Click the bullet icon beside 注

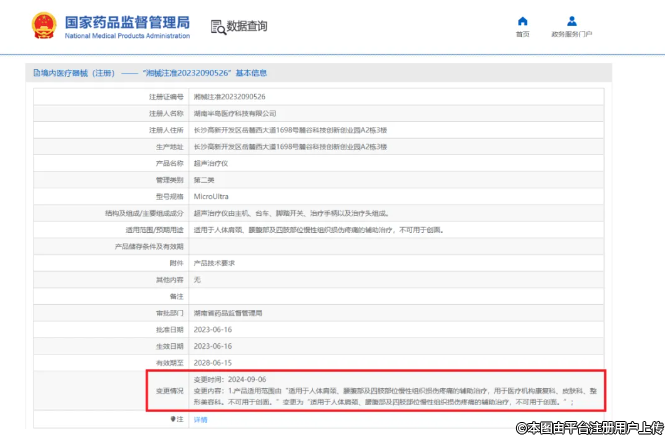click(x=174, y=419)
